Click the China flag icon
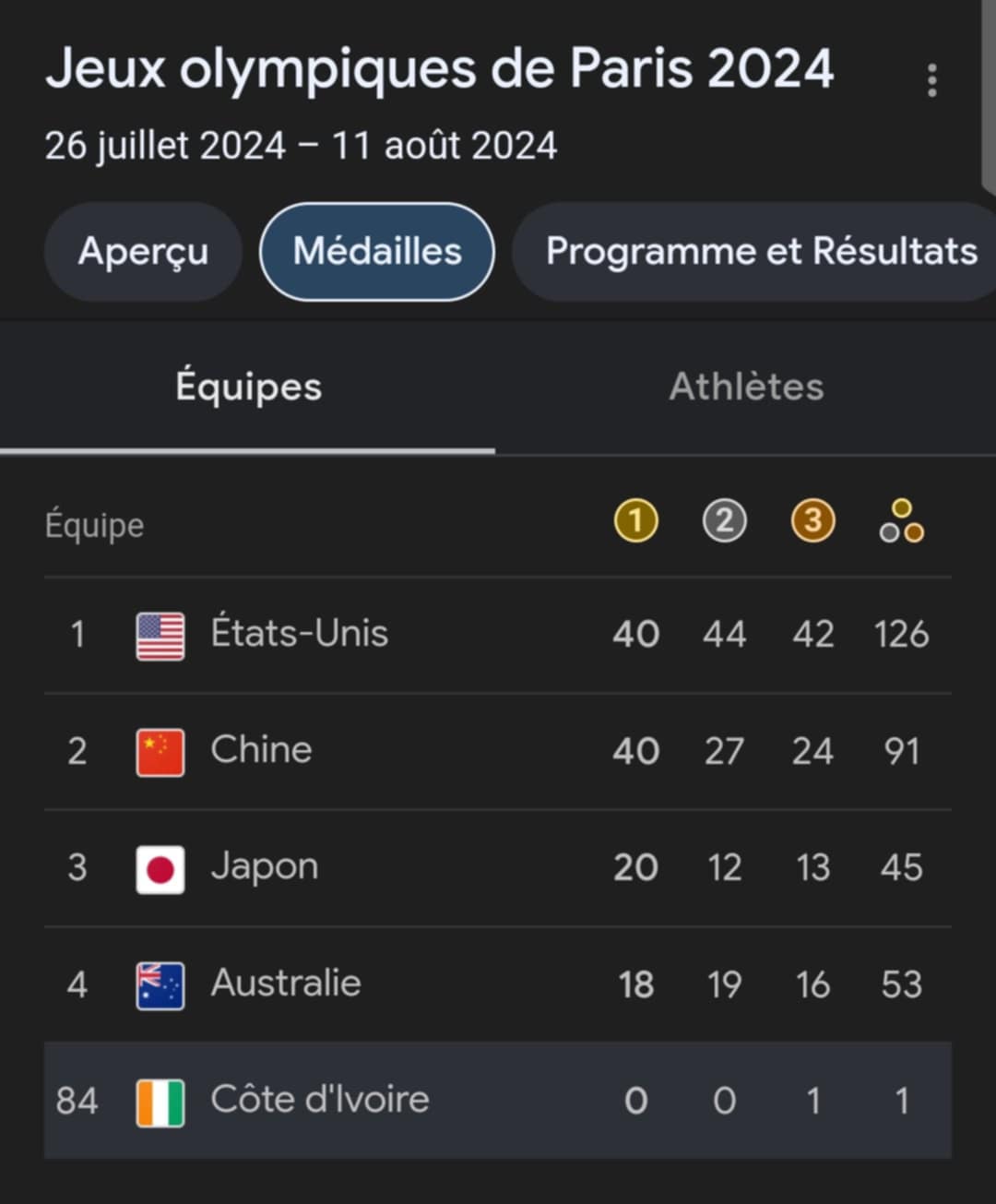 pyautogui.click(x=160, y=753)
